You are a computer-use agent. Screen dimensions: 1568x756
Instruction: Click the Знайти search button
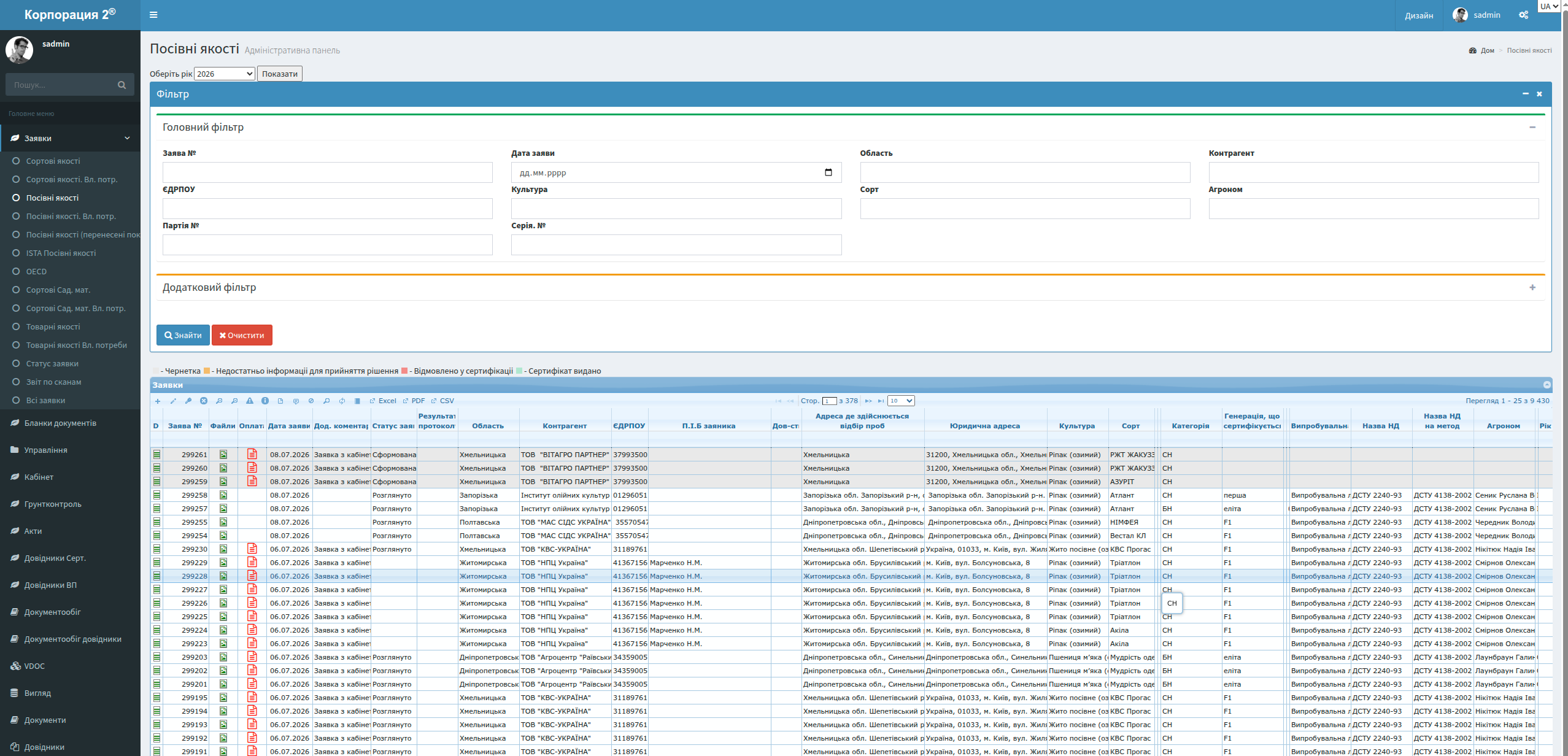tap(183, 335)
